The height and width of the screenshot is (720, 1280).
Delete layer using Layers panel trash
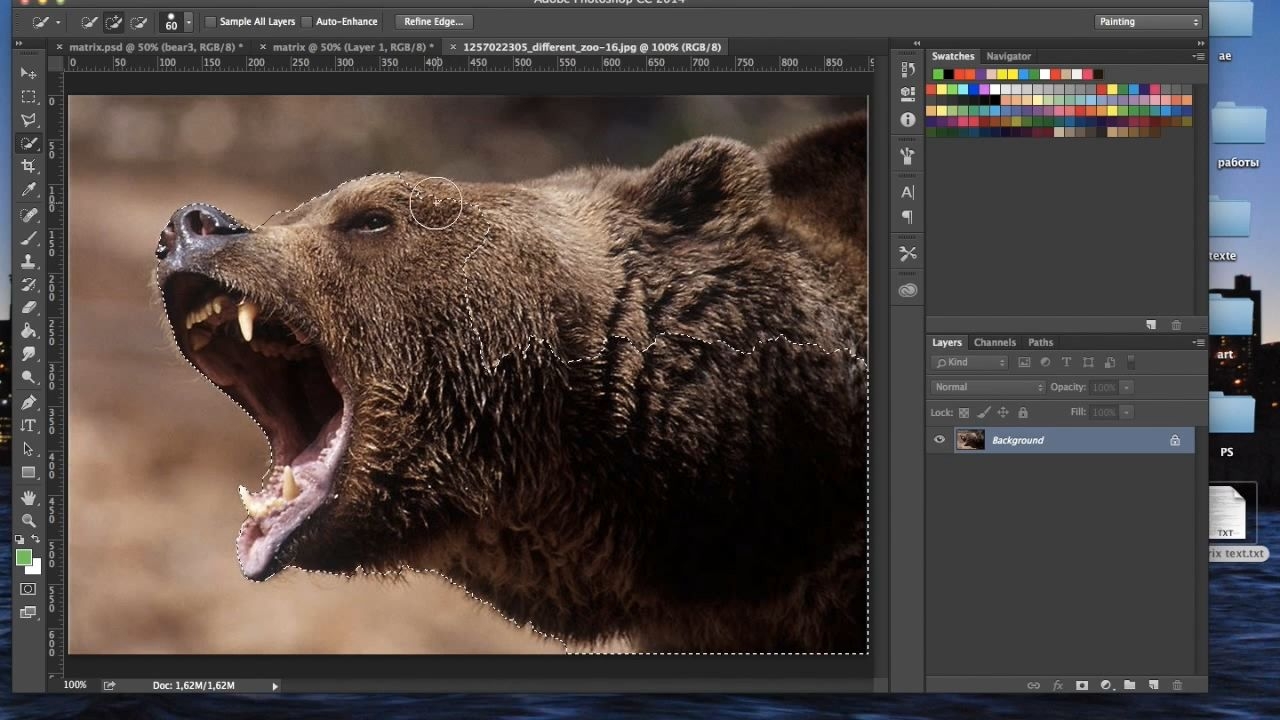(1177, 685)
